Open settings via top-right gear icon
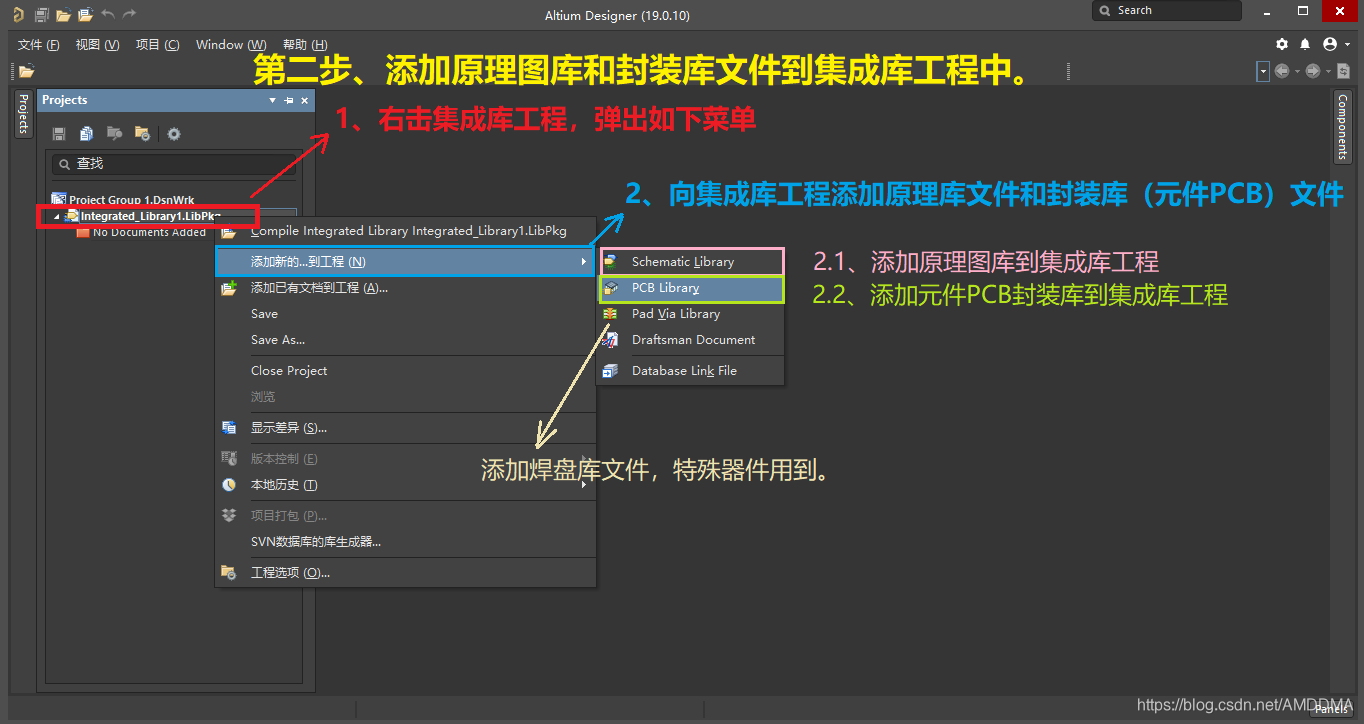 point(1282,45)
